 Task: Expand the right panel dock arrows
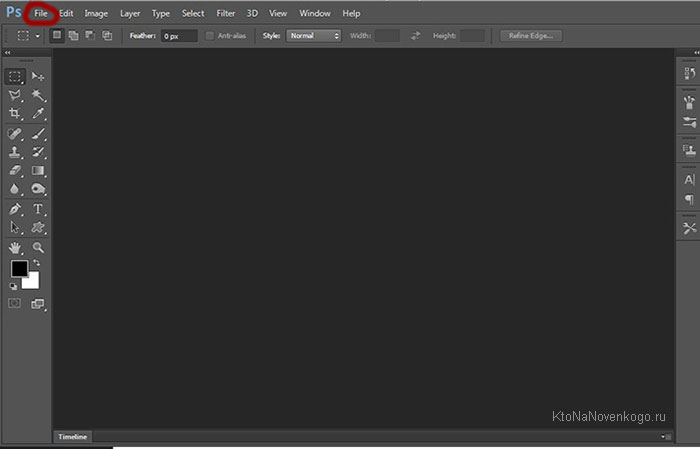click(x=696, y=53)
